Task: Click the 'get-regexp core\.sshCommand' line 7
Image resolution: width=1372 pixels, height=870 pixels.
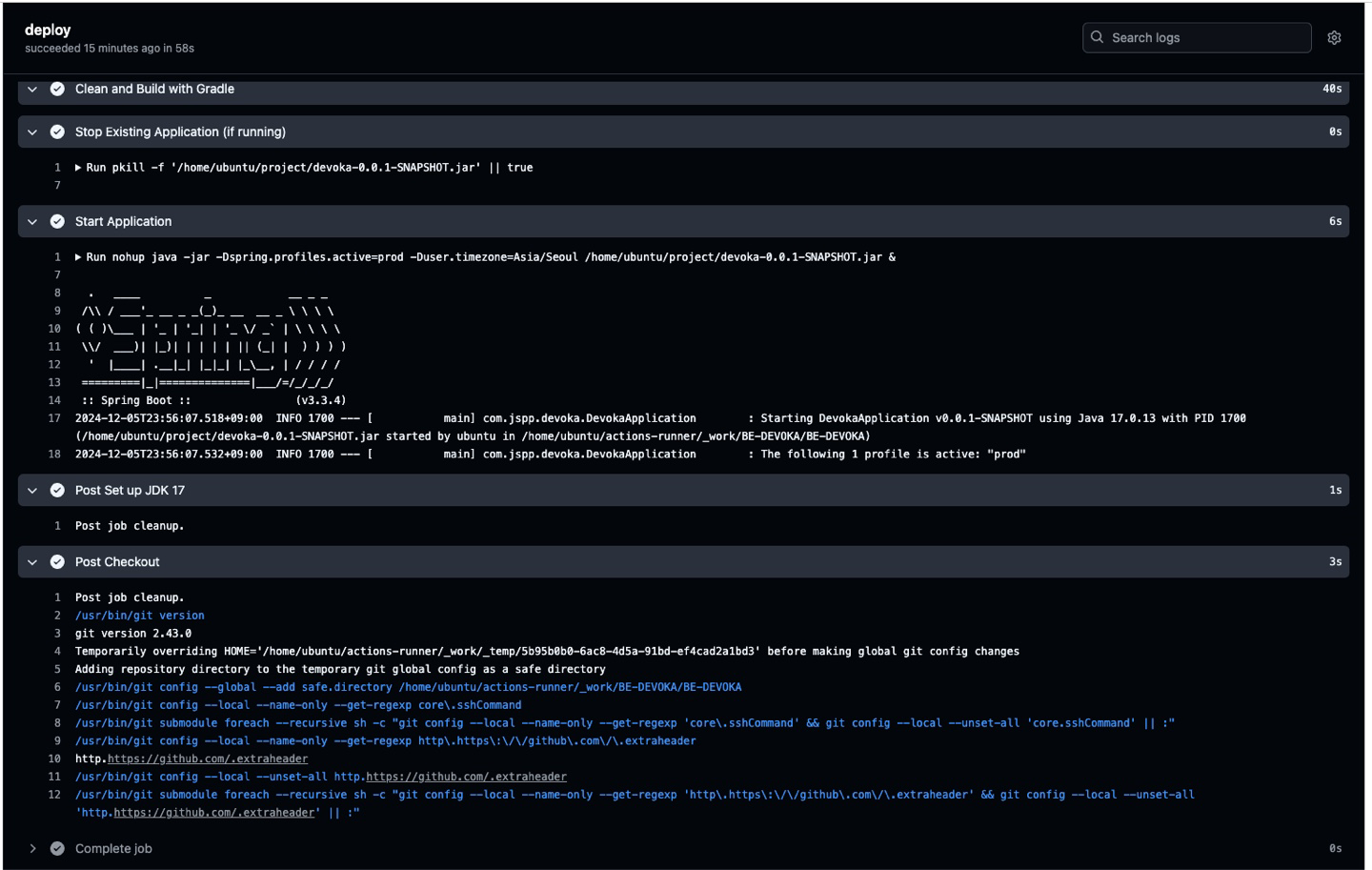Action: pyautogui.click(x=298, y=705)
